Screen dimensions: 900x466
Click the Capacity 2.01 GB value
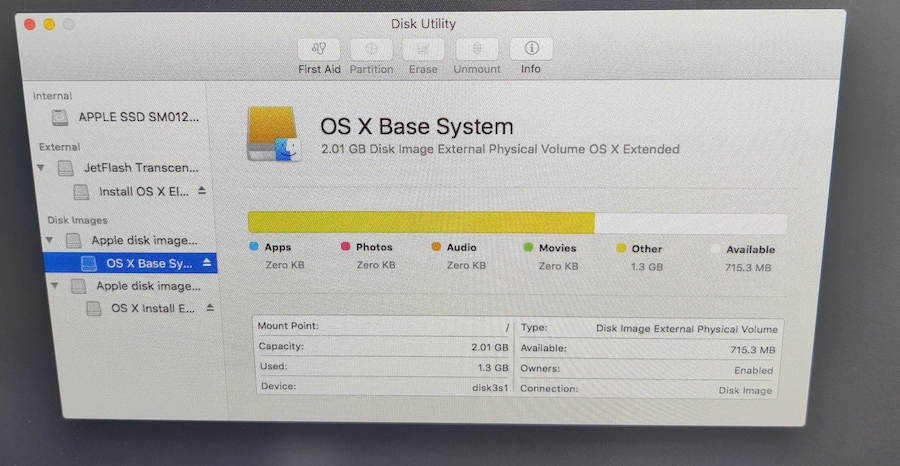coord(490,348)
